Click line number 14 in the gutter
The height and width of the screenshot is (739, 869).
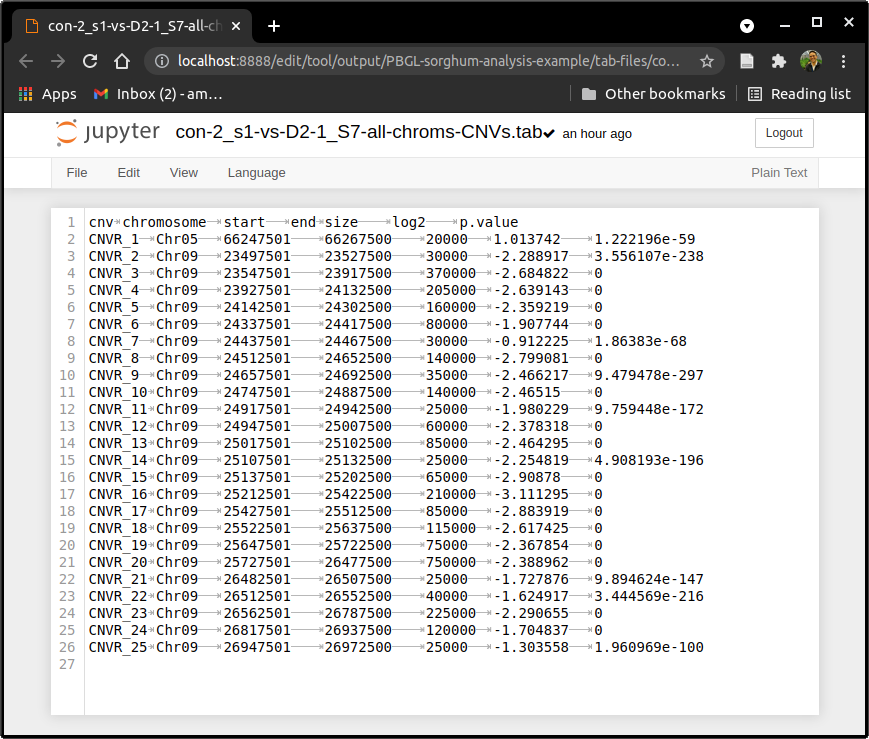coord(67,444)
